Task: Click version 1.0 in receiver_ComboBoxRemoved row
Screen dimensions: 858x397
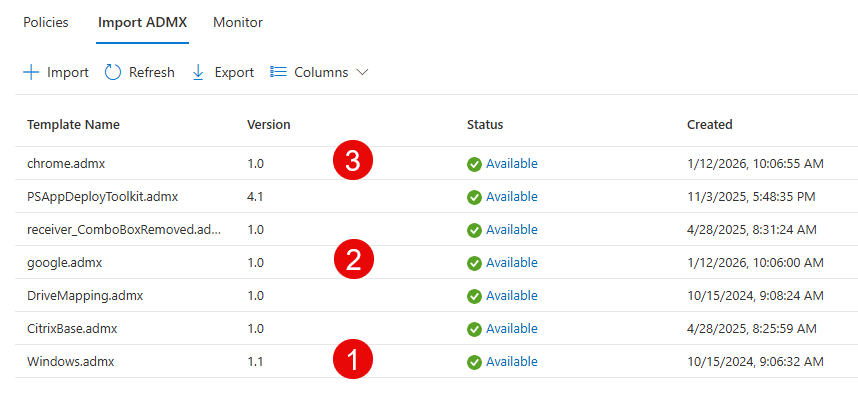Action: tap(256, 230)
